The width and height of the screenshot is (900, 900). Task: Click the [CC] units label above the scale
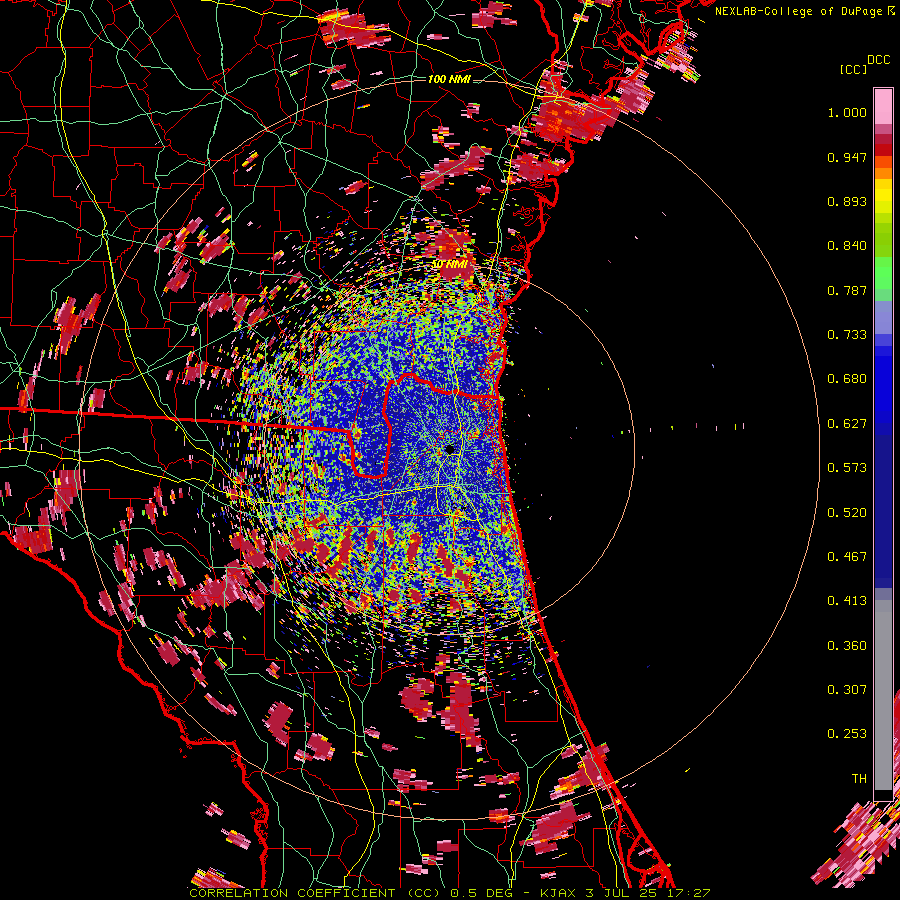[x=853, y=69]
